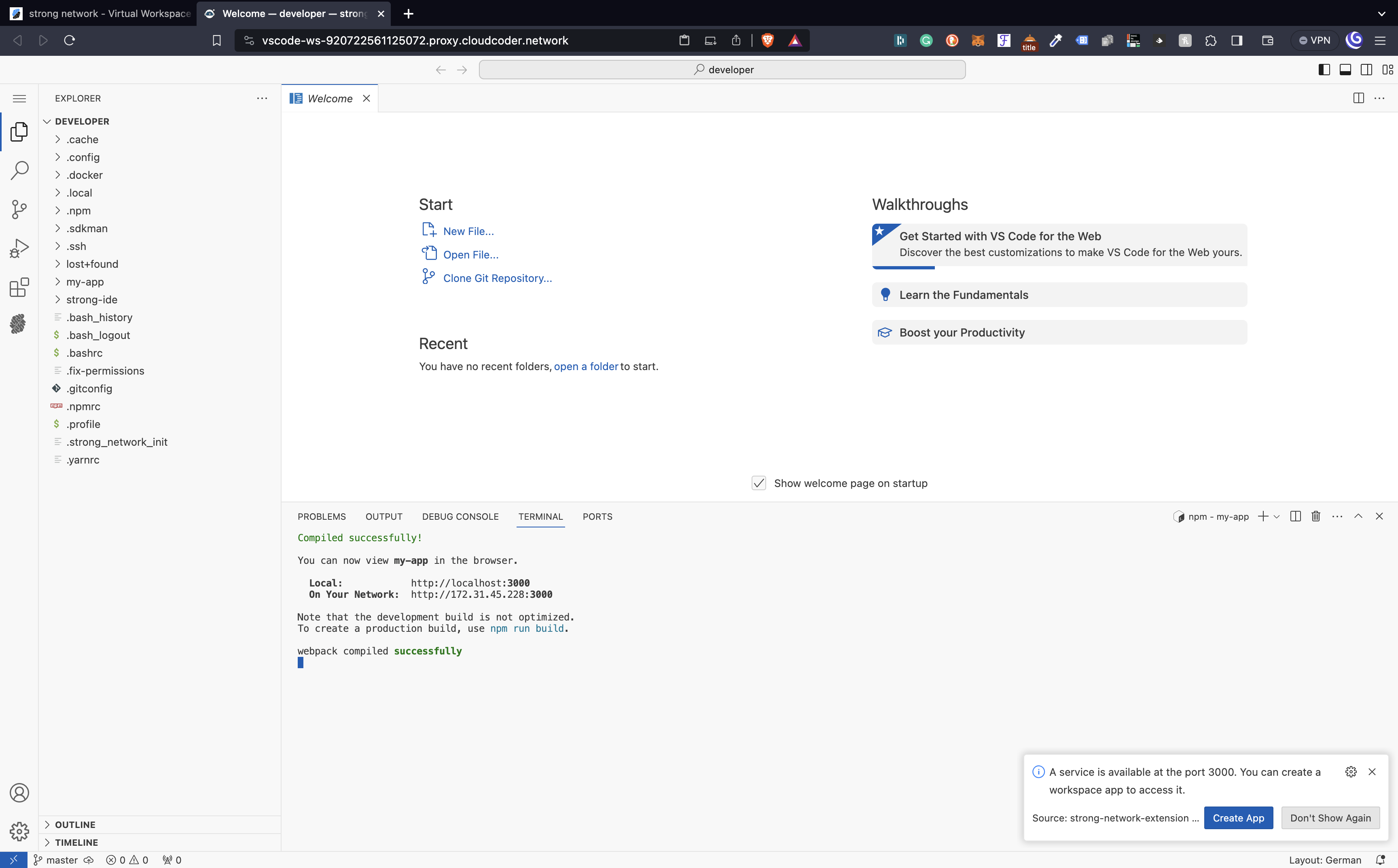Screen dimensions: 1398x868
Task: Uncheck Show welcome page on startup
Action: 758,483
